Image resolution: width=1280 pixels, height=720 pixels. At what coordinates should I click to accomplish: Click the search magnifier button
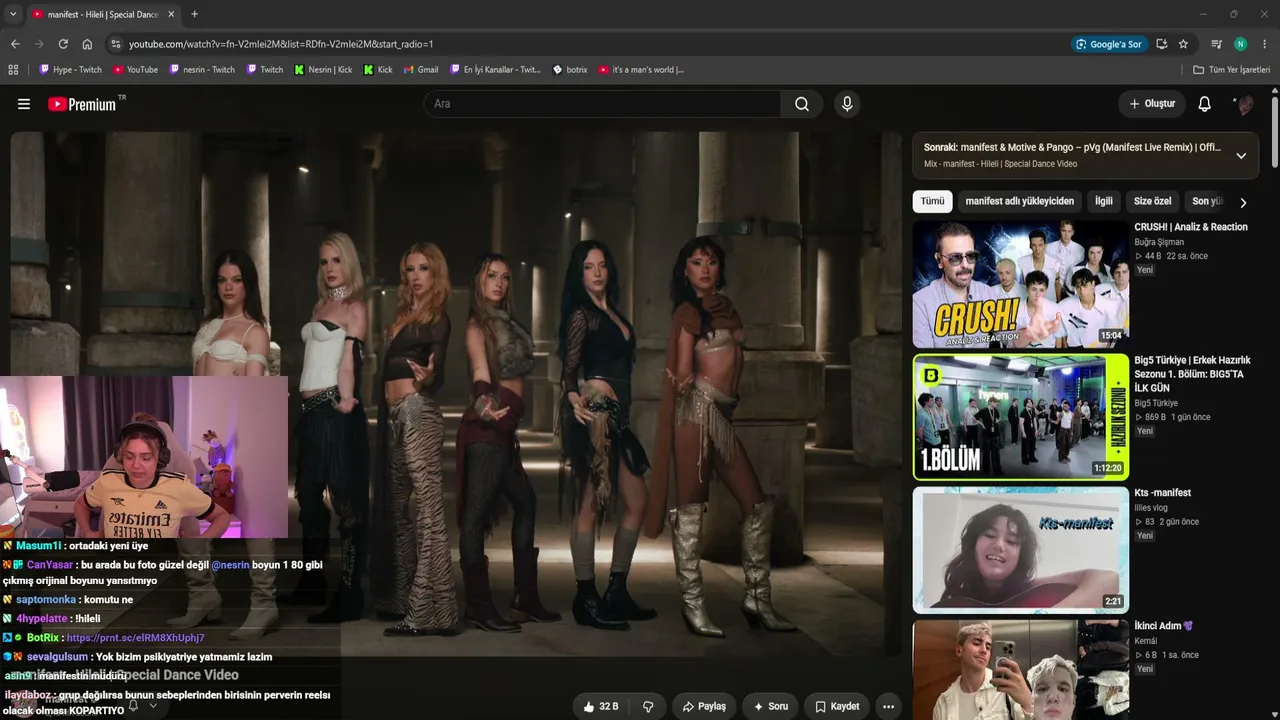click(802, 104)
